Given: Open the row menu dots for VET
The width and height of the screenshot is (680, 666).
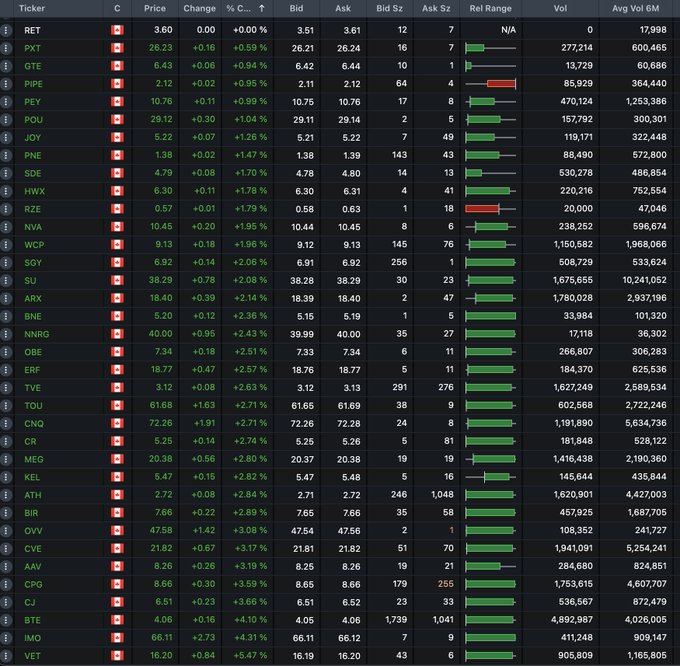Looking at the screenshot, I should (x=6, y=656).
